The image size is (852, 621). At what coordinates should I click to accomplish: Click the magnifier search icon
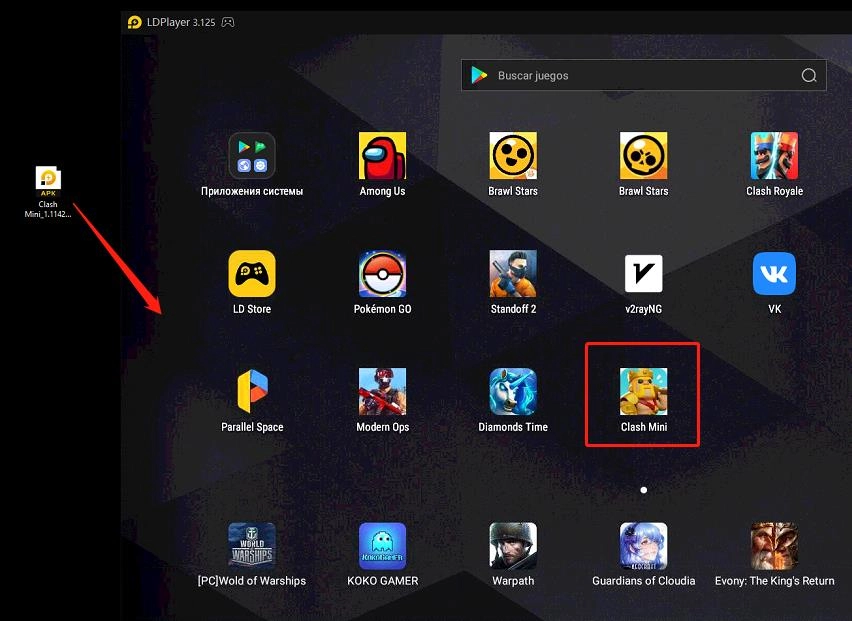pyautogui.click(x=809, y=75)
